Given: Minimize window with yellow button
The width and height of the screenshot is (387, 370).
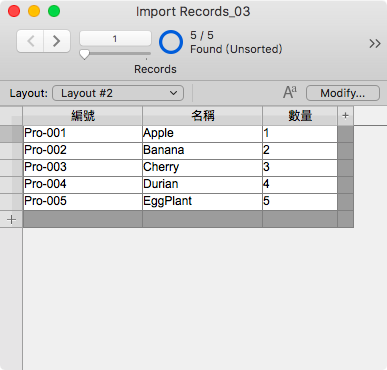Looking at the screenshot, I should click(x=34, y=11).
